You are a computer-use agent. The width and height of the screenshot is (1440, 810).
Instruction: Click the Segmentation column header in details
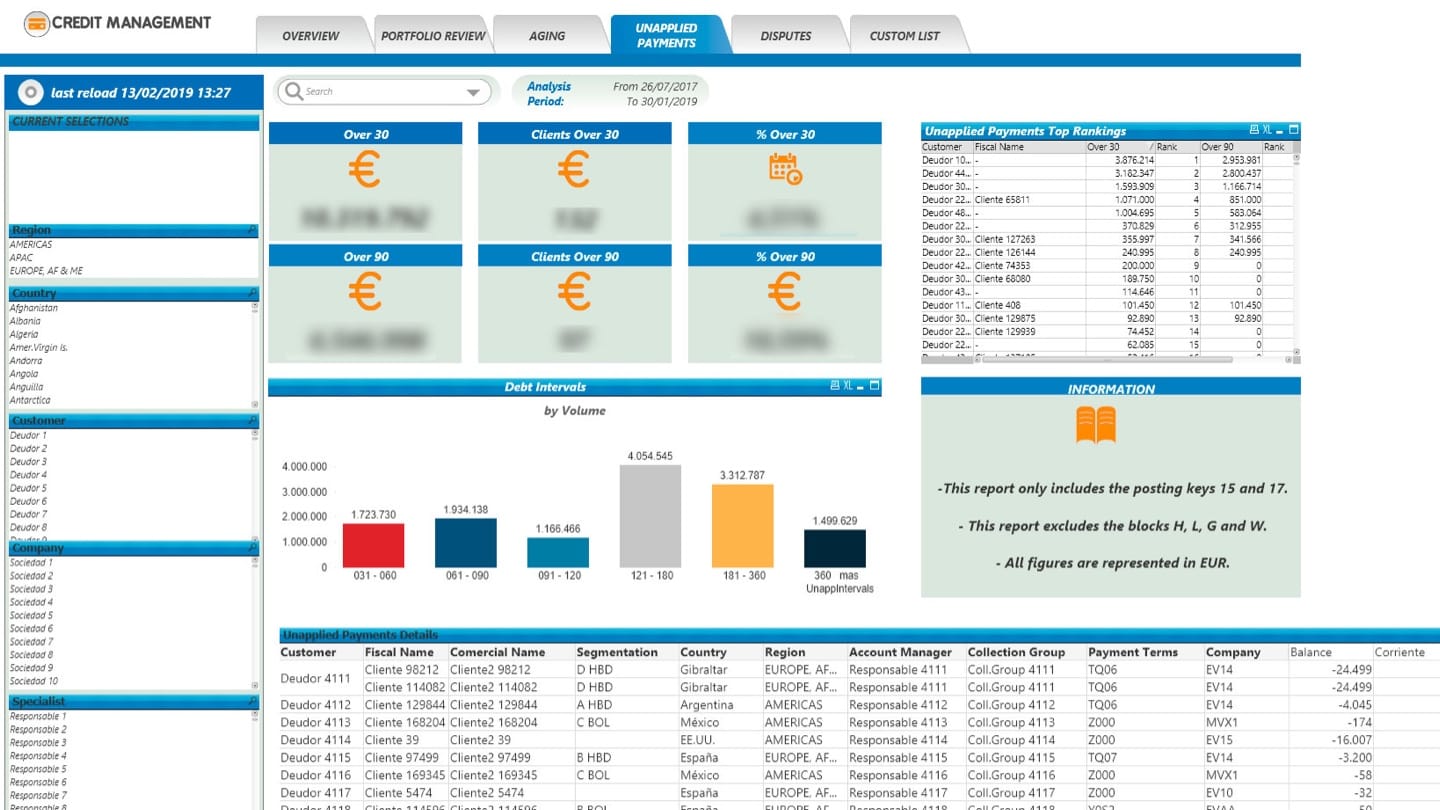(617, 652)
